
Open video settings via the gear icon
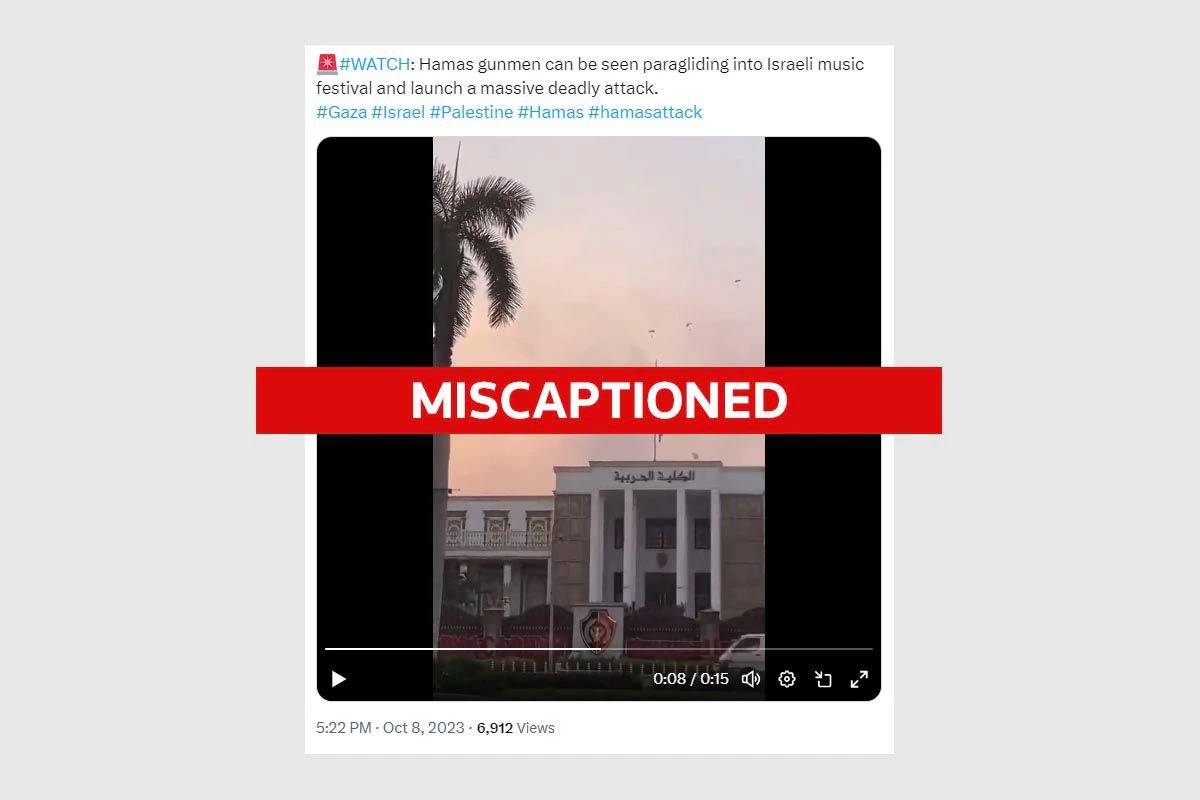coord(787,679)
